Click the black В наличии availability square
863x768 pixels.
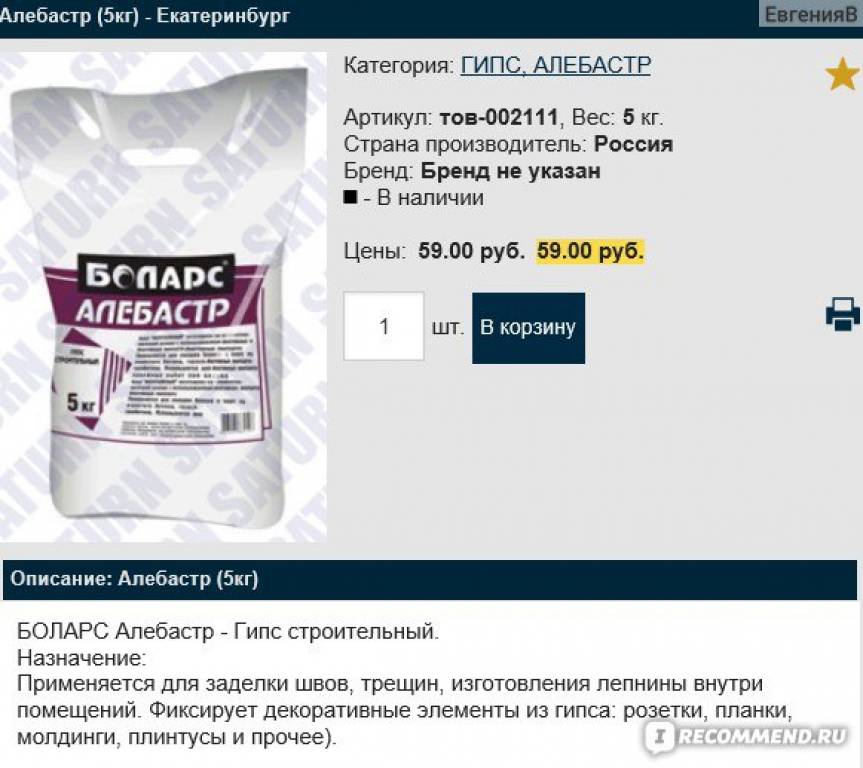pos(350,197)
